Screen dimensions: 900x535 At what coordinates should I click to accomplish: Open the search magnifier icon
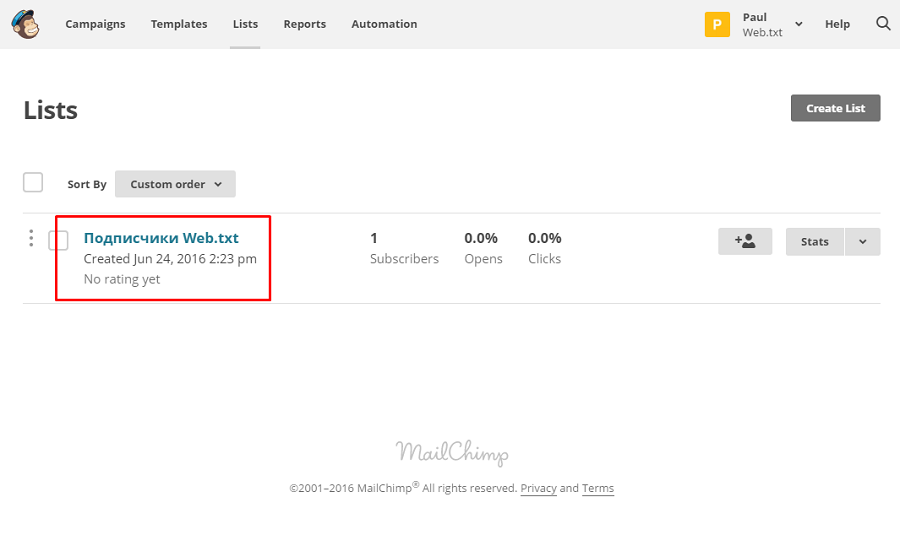click(883, 24)
